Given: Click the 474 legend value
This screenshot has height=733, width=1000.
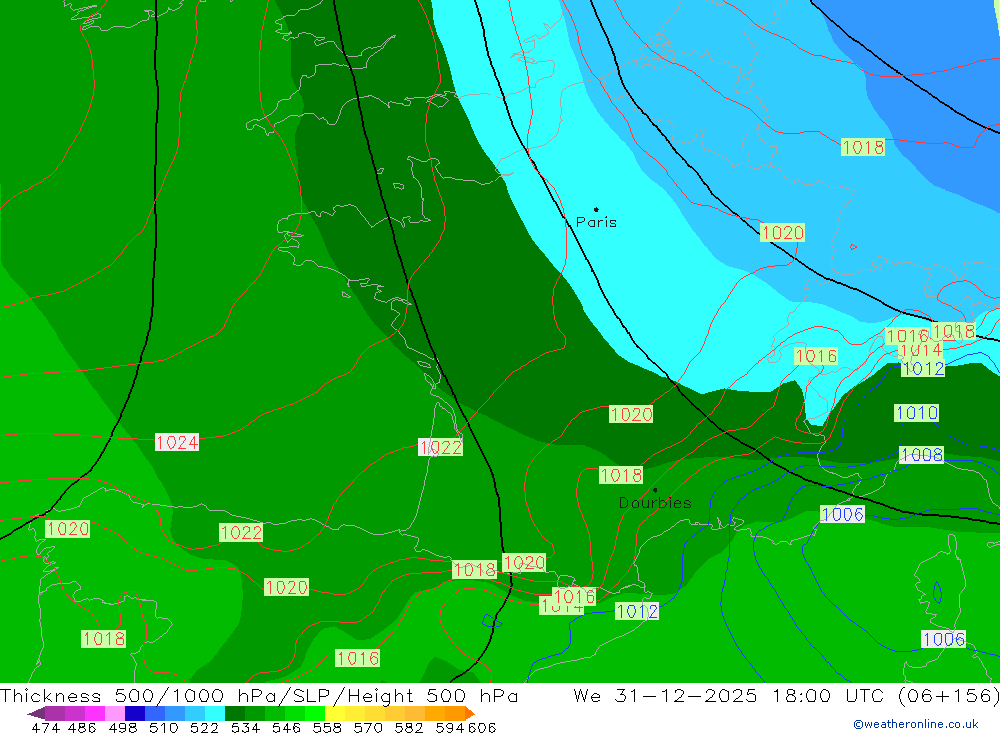Looking at the screenshot, I should [x=45, y=727].
